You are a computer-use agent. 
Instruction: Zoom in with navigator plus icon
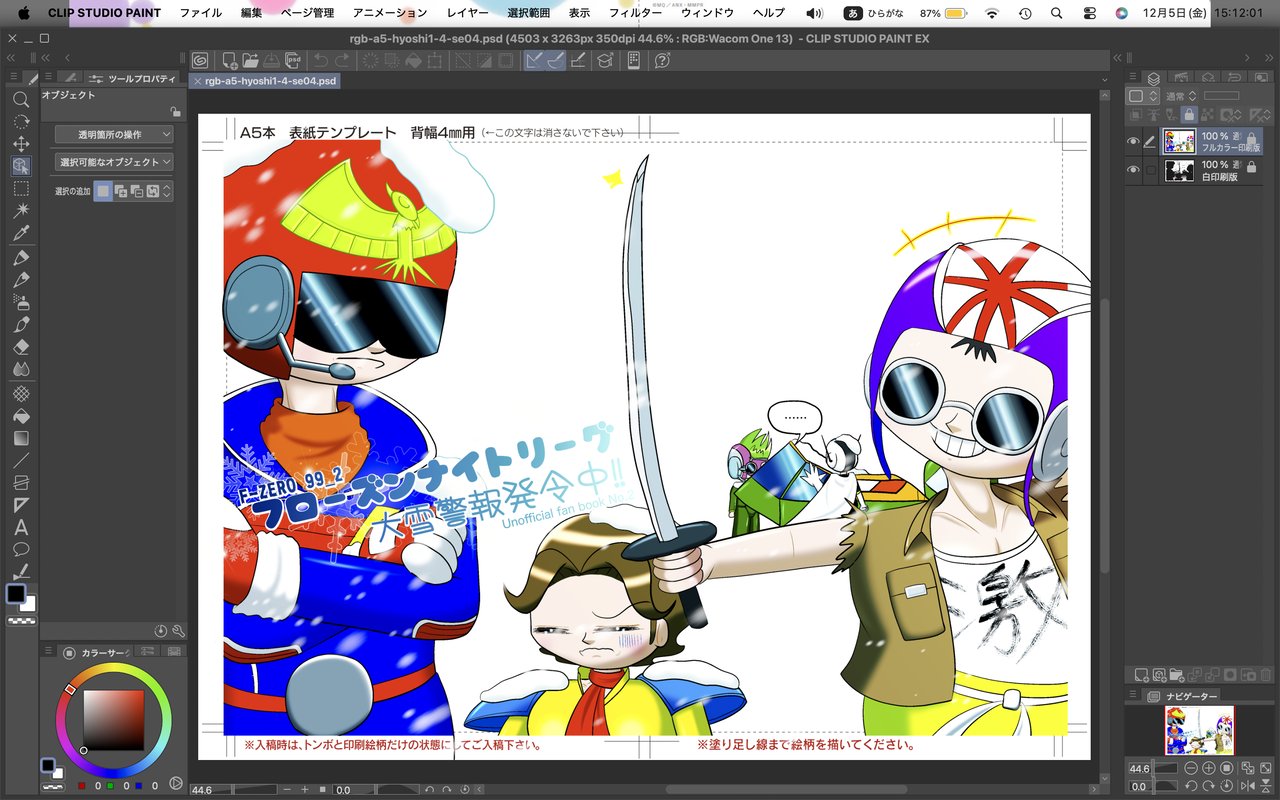click(x=1208, y=768)
